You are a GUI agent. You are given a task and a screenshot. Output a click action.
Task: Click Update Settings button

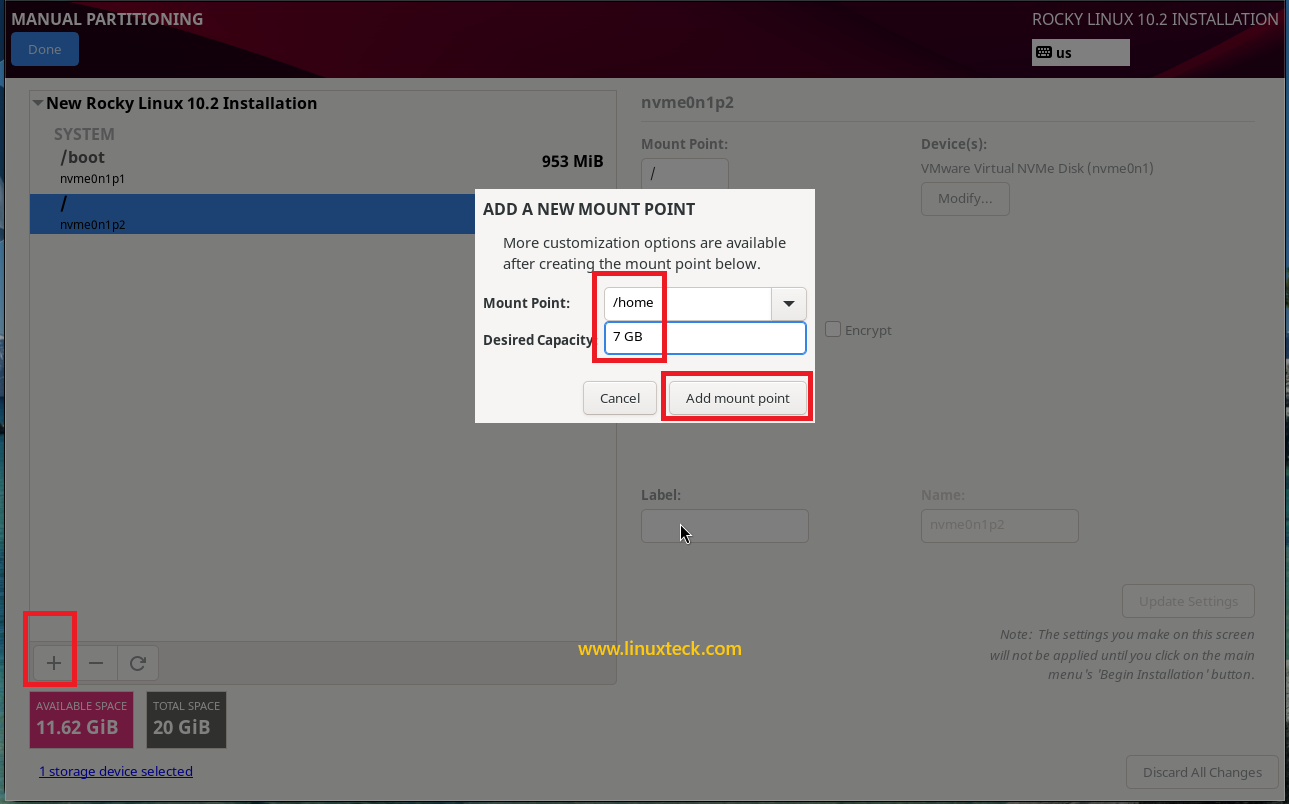click(x=1188, y=601)
